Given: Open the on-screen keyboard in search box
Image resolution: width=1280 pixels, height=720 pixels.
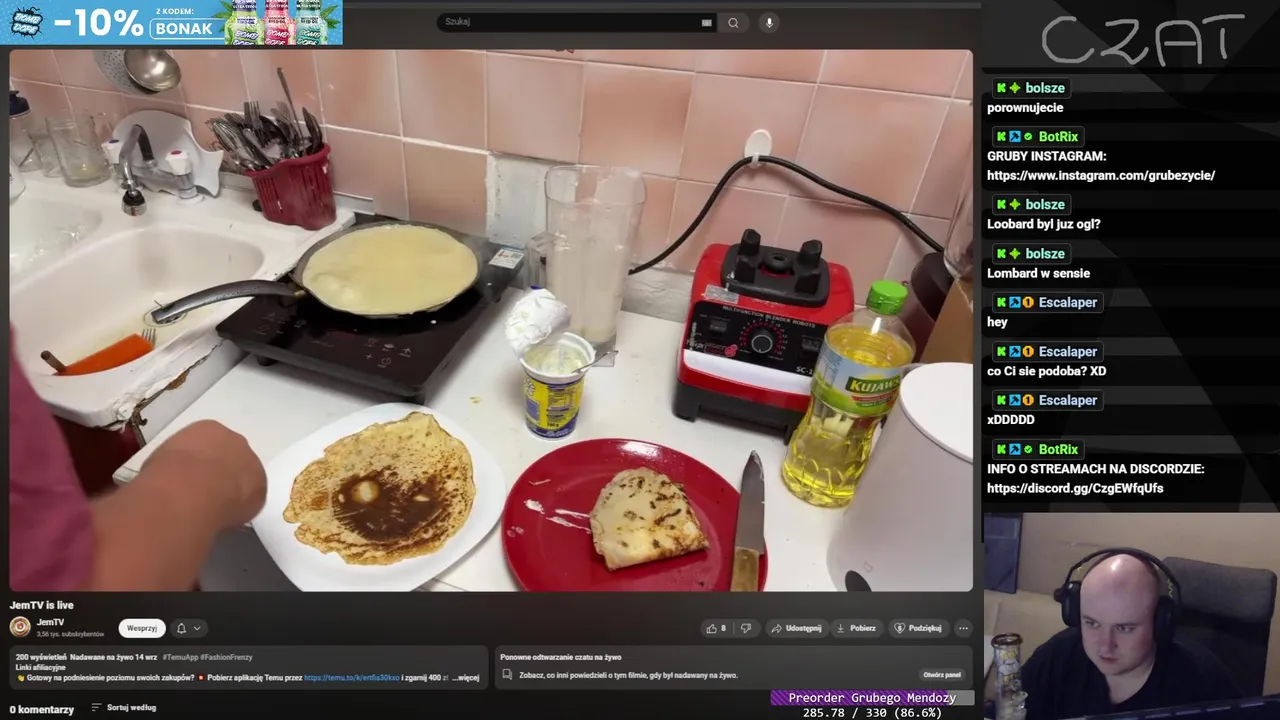Looking at the screenshot, I should [x=707, y=23].
